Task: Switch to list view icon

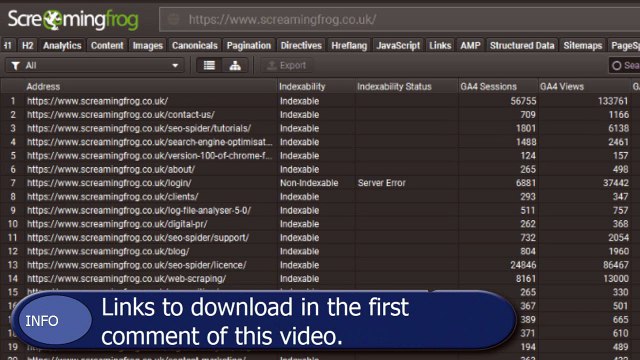Action: (209, 65)
